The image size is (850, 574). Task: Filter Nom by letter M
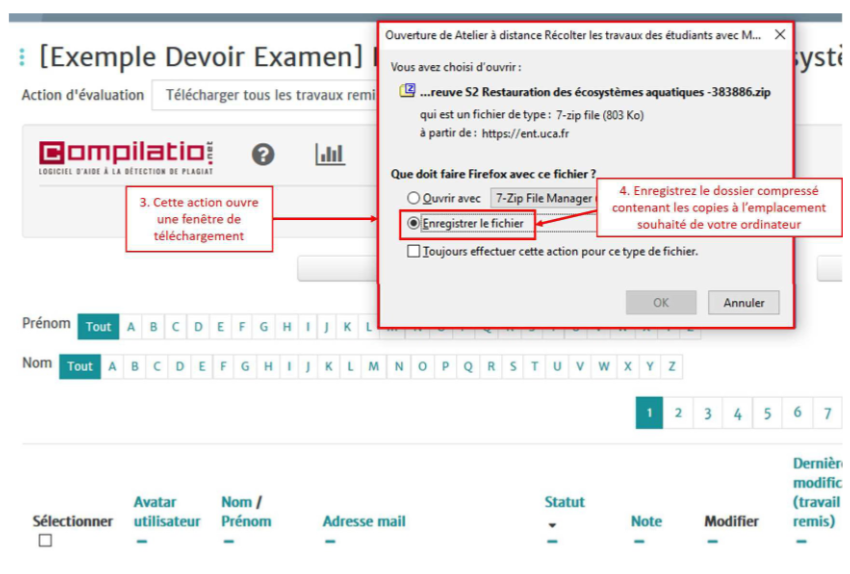[x=373, y=367]
